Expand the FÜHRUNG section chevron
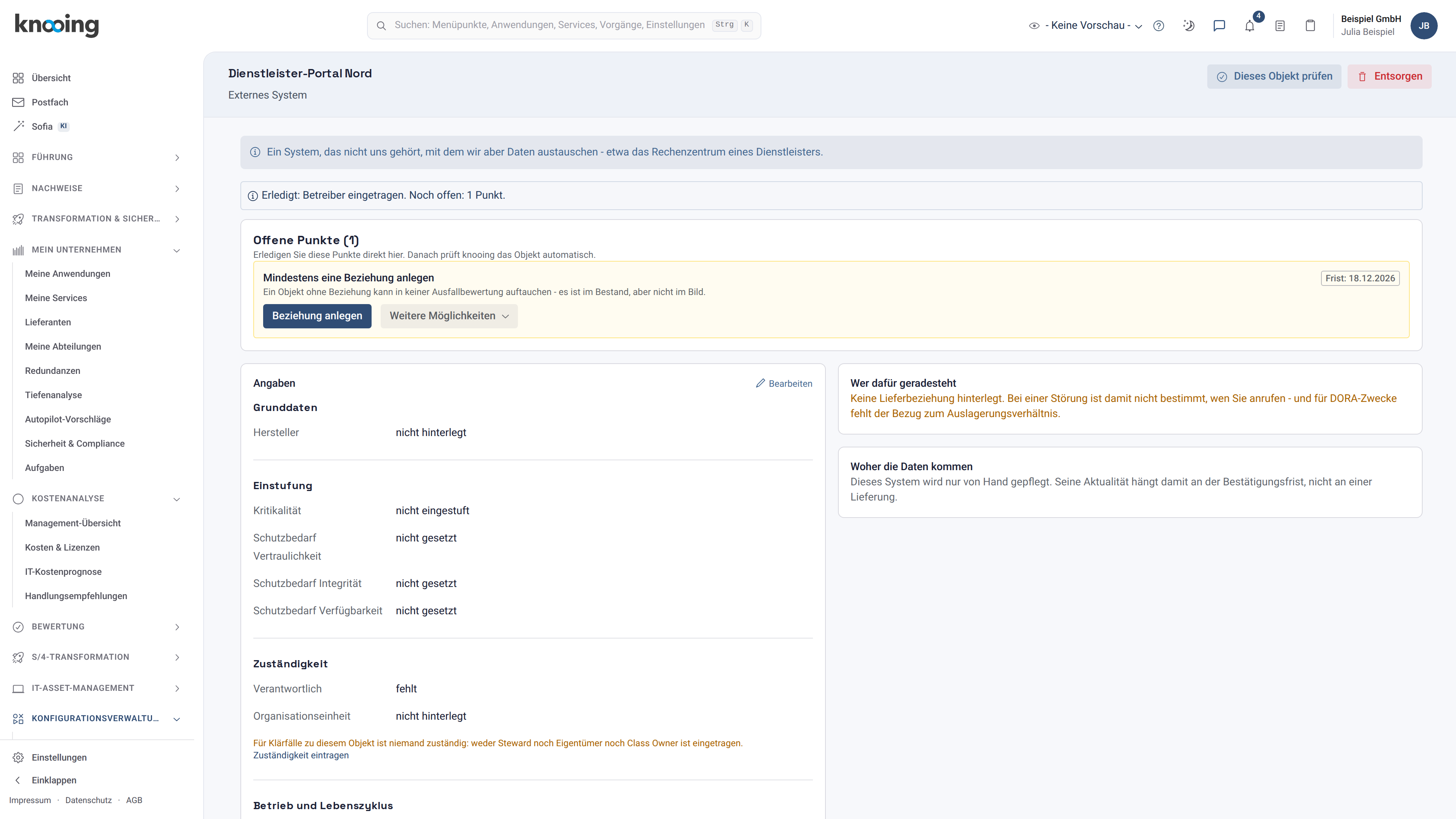 pos(177,158)
